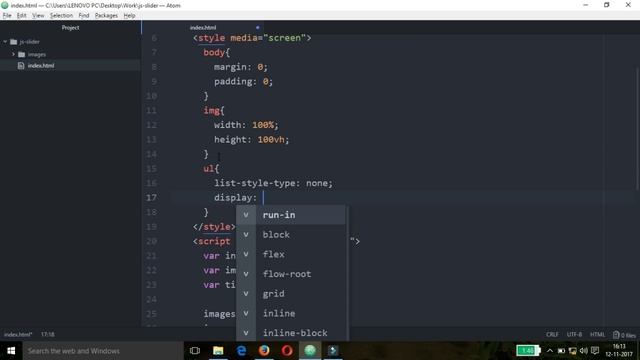Choose inline-block from autocomplete suggestions
Screen dimensions: 640x360
(x=291, y=333)
